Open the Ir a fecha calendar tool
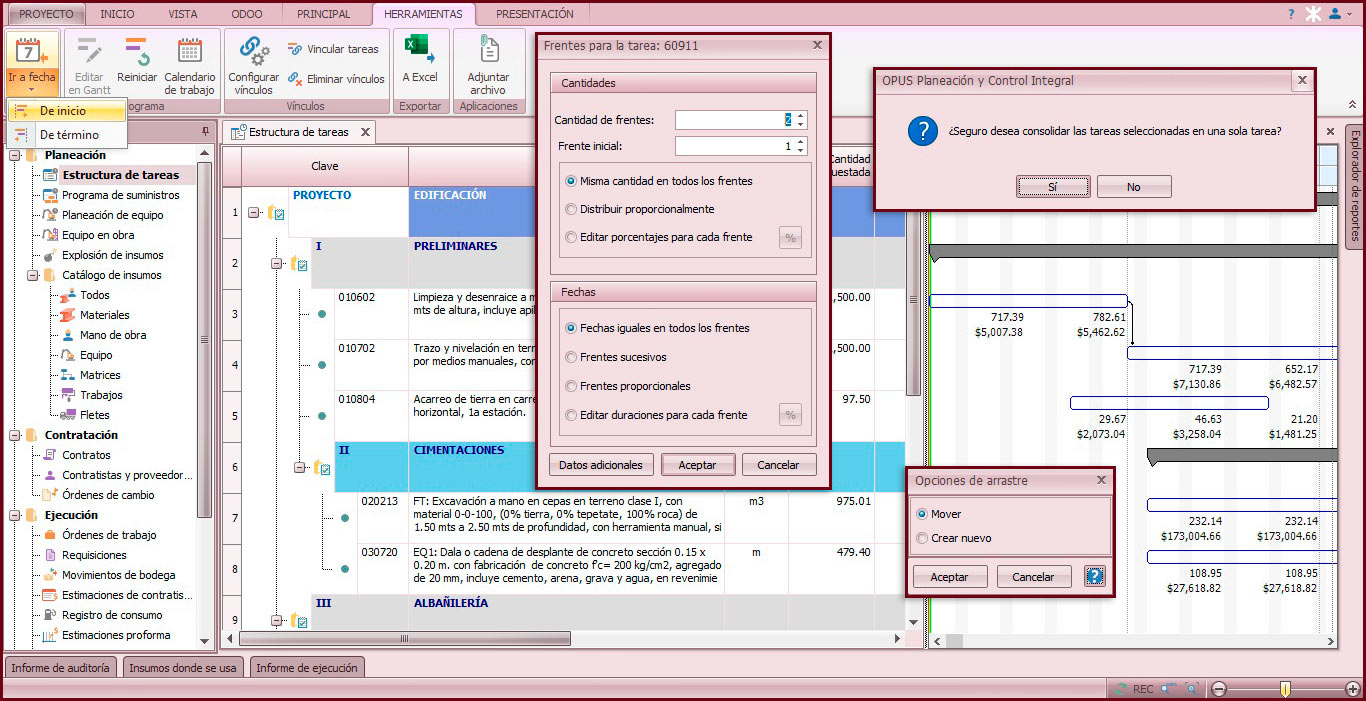 click(32, 62)
